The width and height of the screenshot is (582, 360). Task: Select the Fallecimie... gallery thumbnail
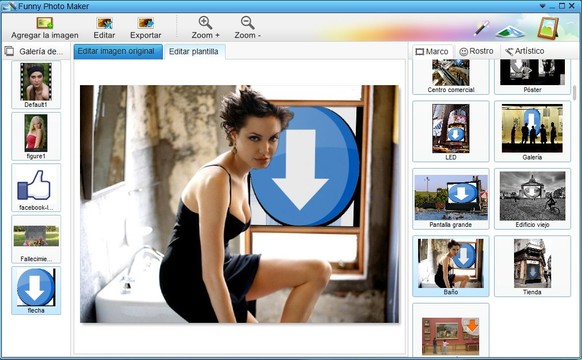[x=36, y=239]
